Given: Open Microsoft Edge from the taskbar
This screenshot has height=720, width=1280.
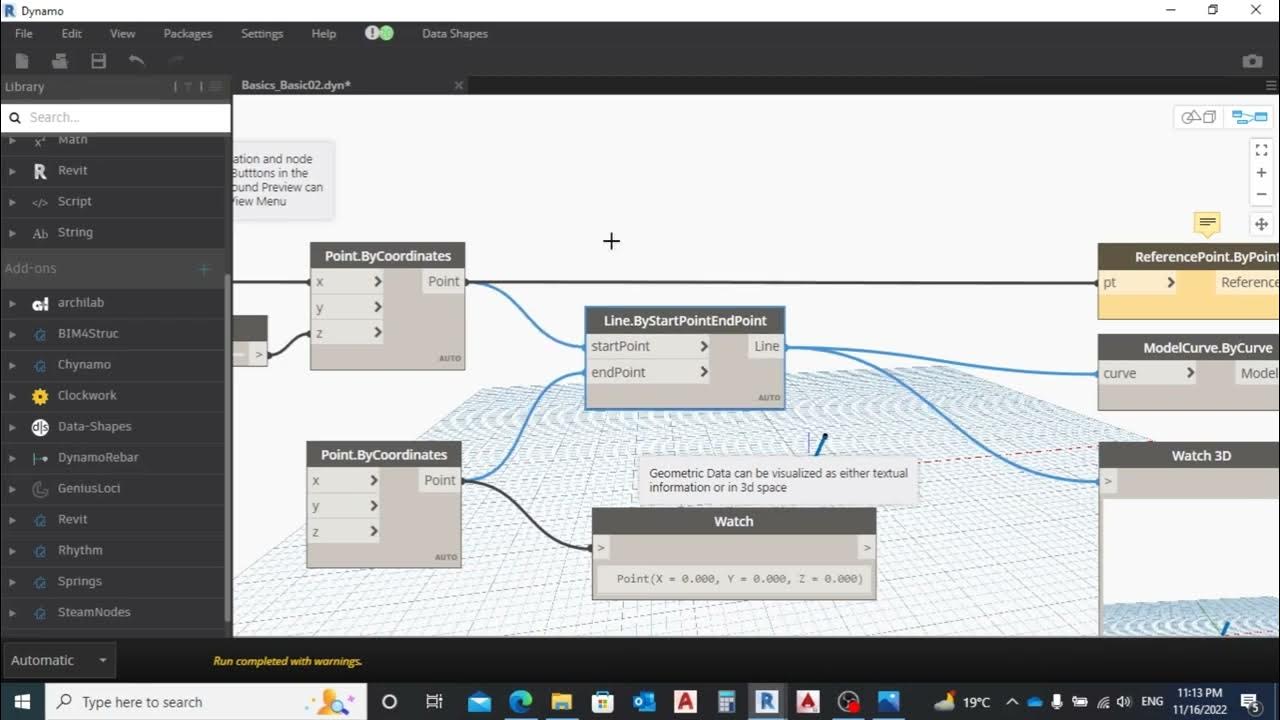Looking at the screenshot, I should [x=520, y=701].
